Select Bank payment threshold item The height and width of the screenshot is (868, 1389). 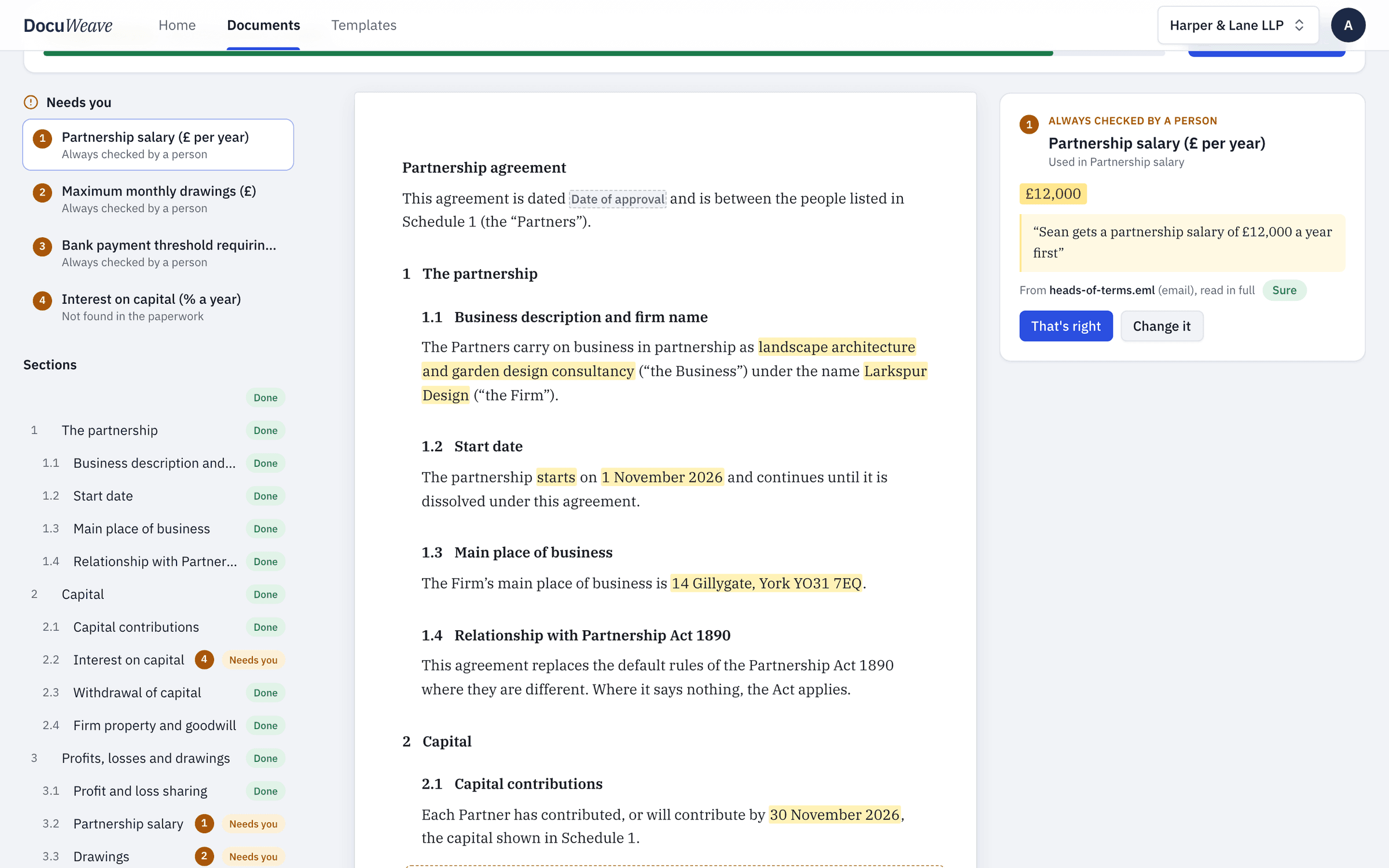(158, 253)
